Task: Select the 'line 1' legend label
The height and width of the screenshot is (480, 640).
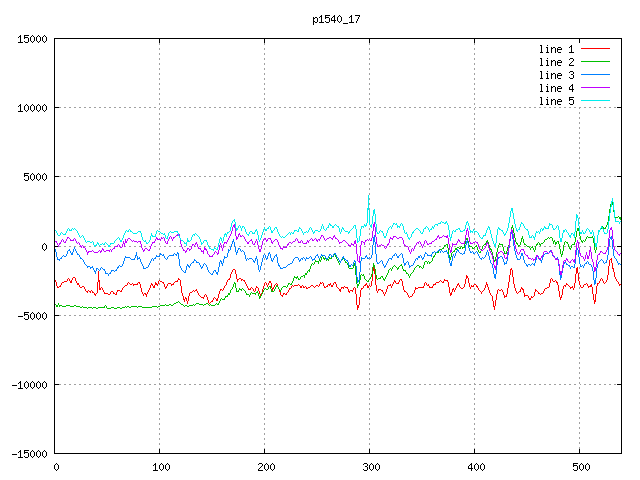Action: click(556, 49)
